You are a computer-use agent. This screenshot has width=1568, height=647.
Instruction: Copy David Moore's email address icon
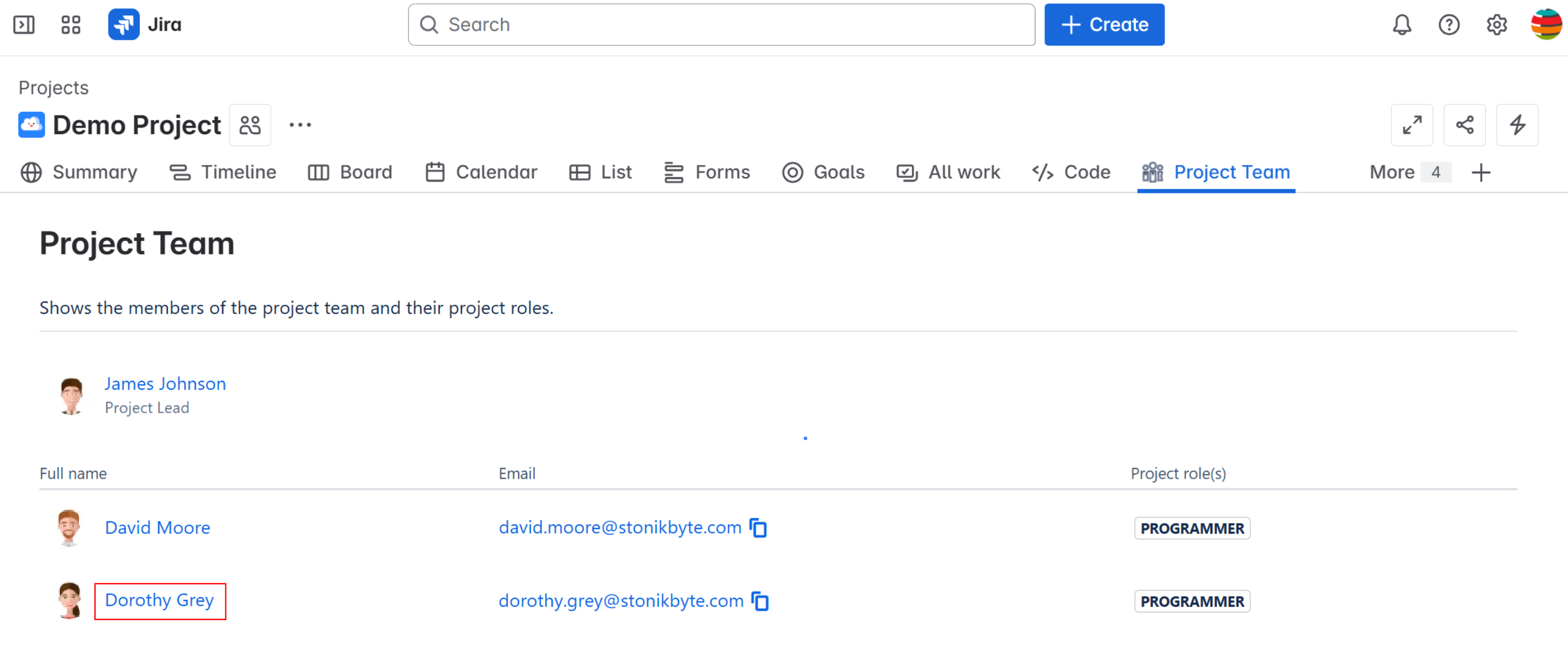(x=759, y=528)
